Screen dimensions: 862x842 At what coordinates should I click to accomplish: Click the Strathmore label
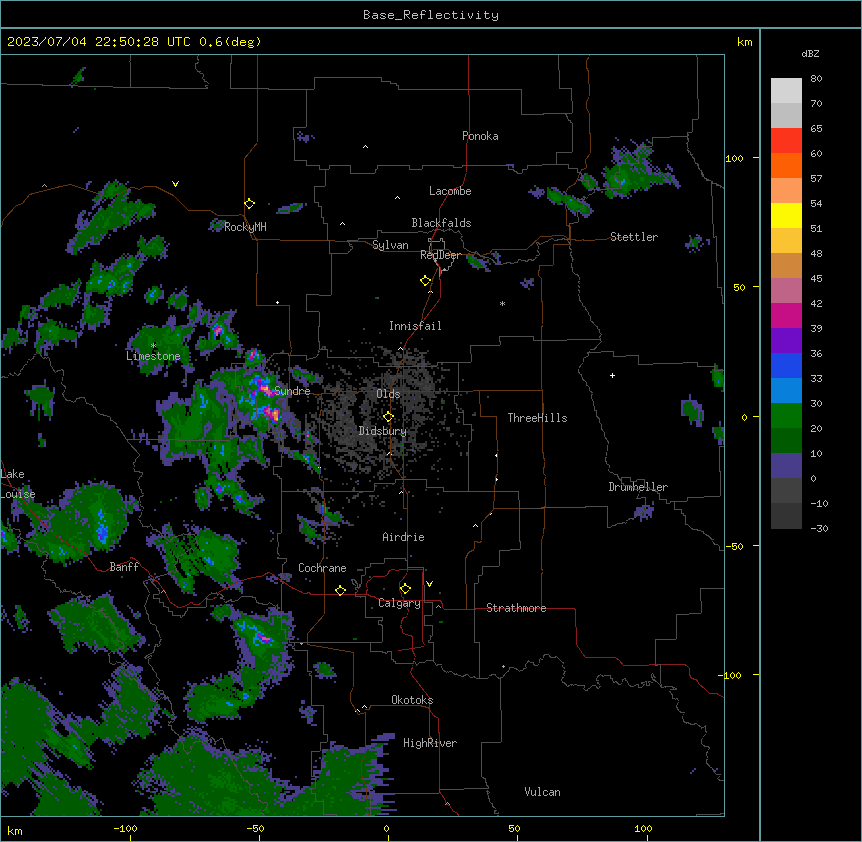tap(516, 608)
